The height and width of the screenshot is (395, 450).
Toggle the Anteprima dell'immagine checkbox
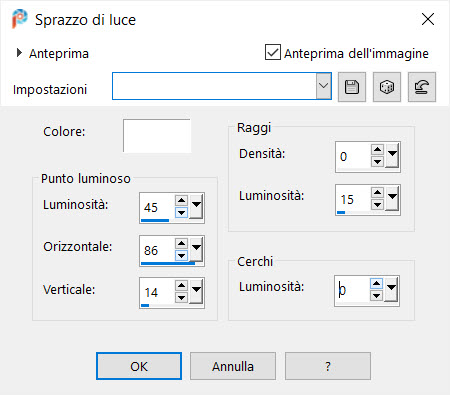(273, 52)
